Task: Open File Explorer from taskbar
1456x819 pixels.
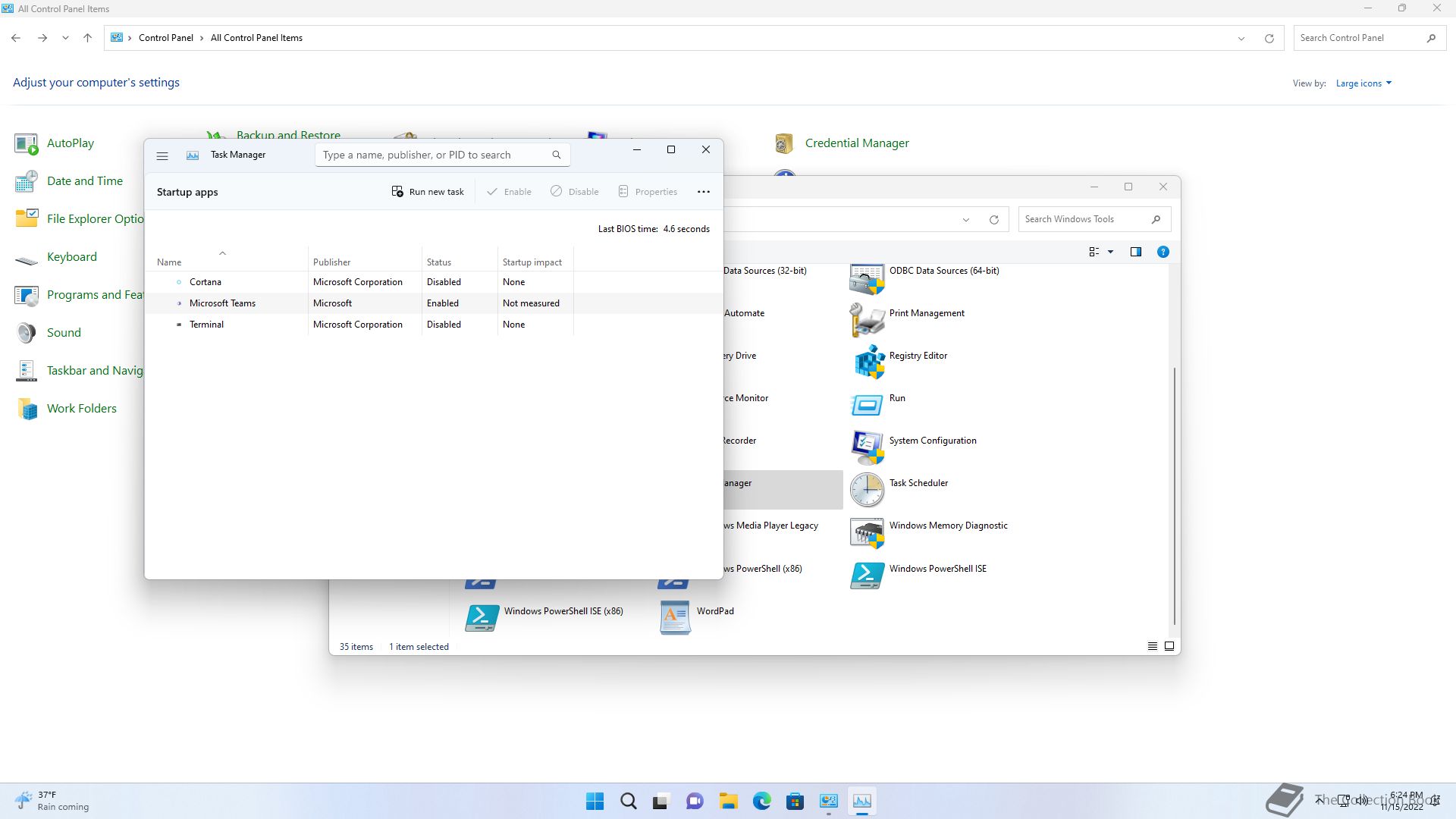Action: 729,801
